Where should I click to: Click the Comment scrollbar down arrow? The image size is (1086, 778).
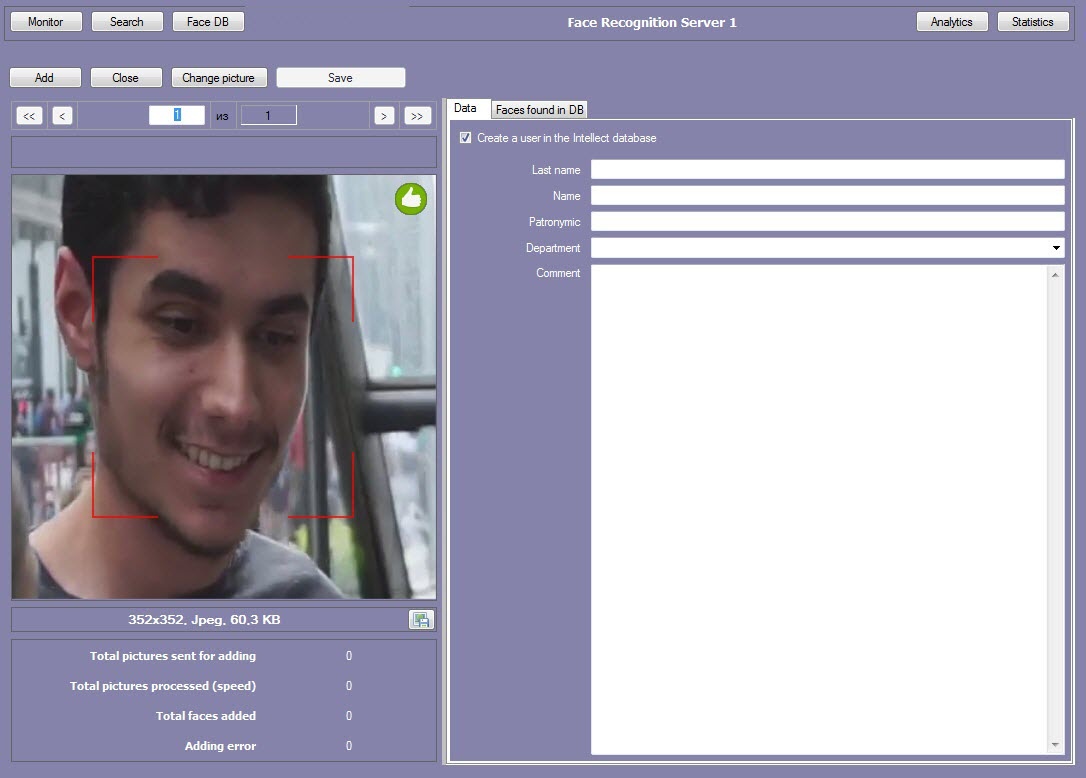point(1056,745)
